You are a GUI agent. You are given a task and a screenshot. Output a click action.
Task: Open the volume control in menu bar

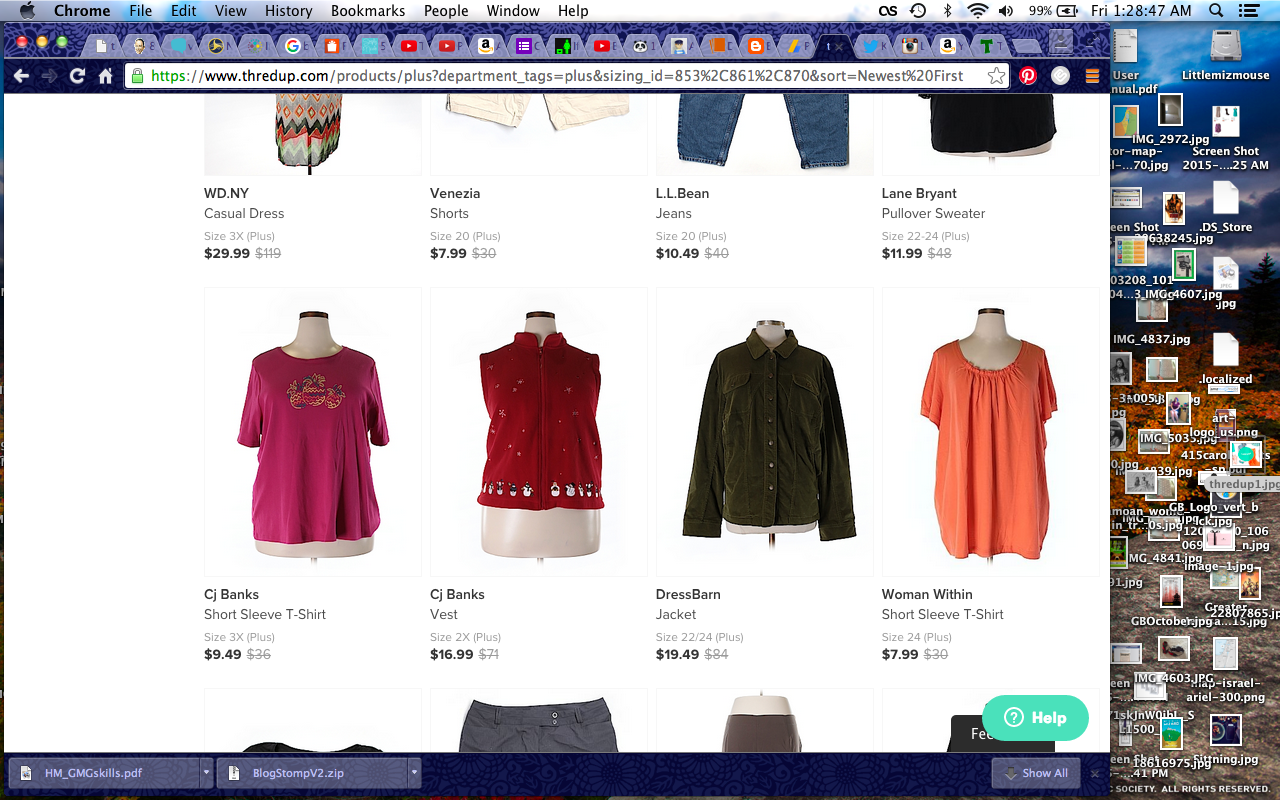[x=1005, y=11]
